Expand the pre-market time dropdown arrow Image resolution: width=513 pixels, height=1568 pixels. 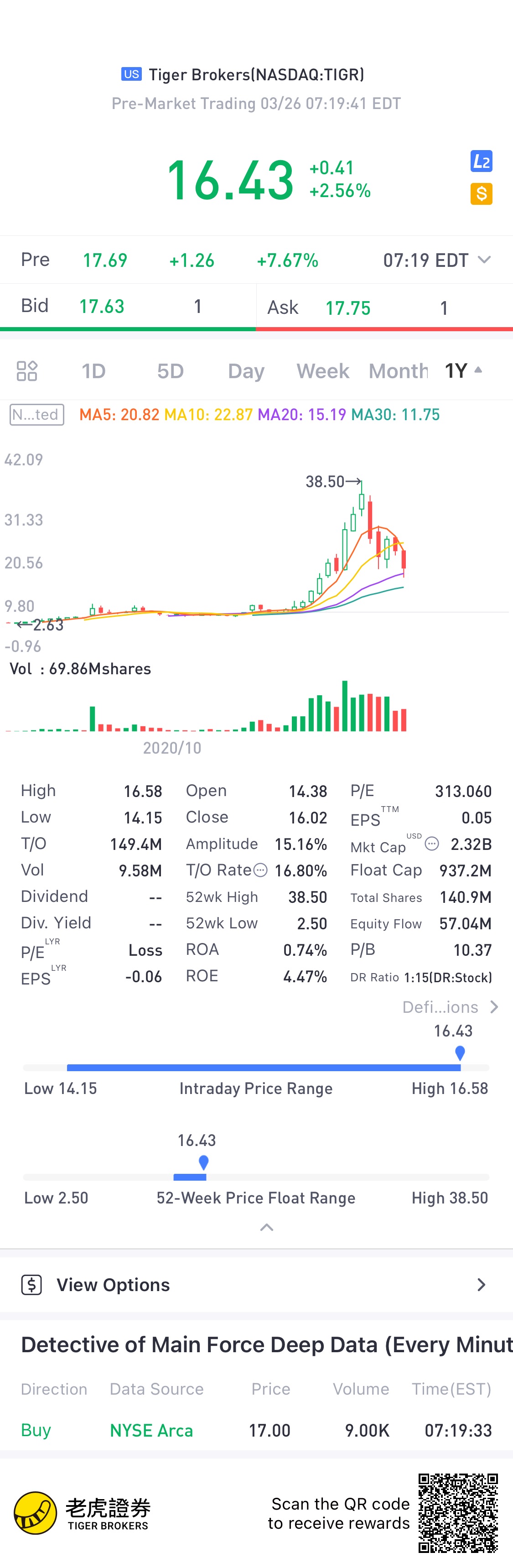tap(484, 260)
